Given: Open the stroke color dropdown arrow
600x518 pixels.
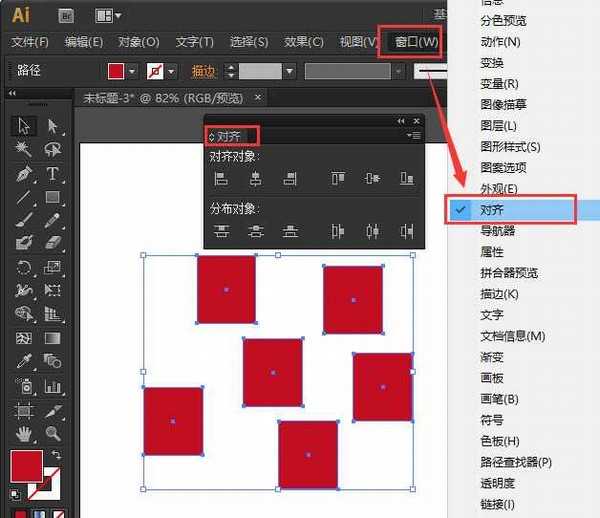Looking at the screenshot, I should (171, 71).
